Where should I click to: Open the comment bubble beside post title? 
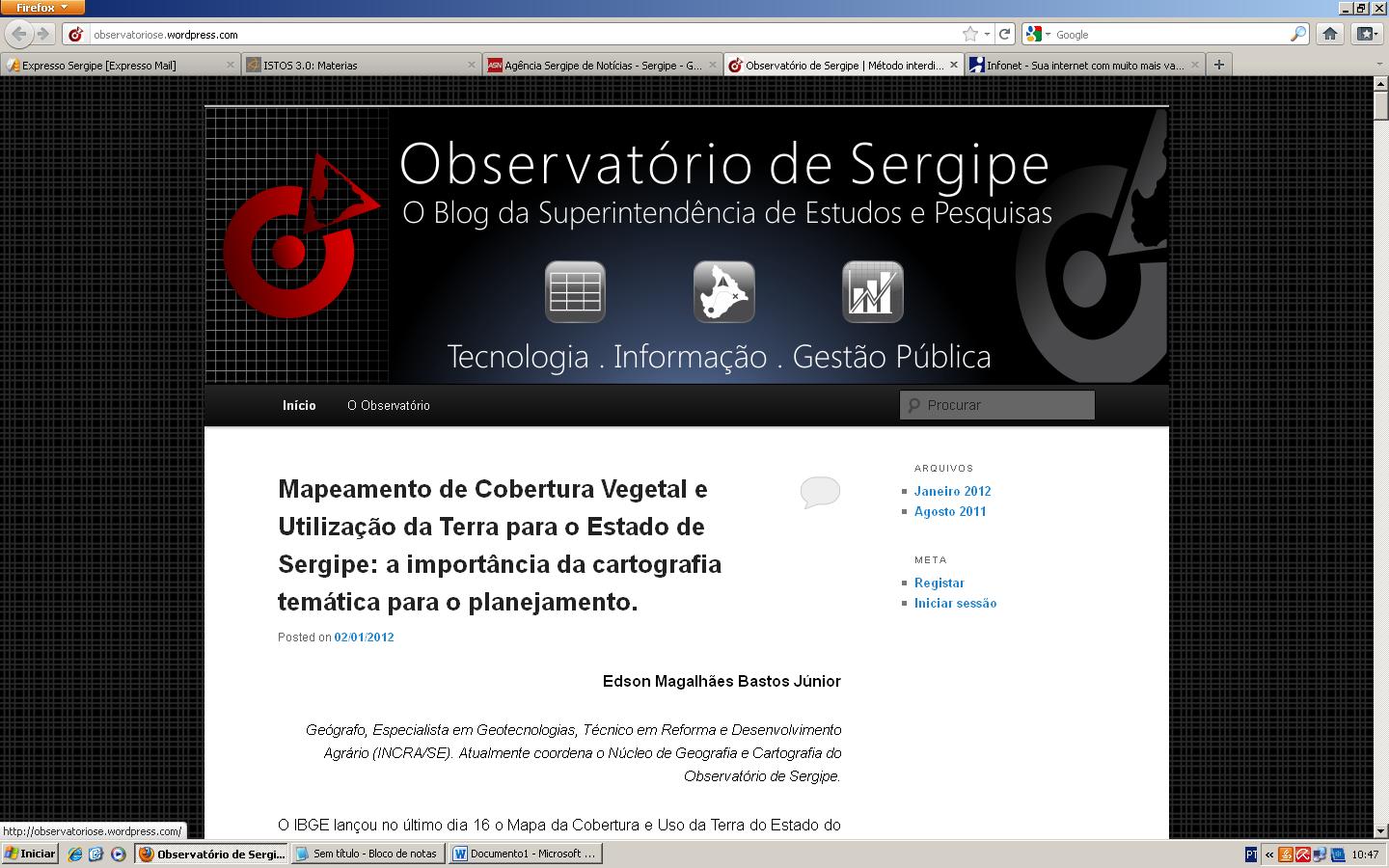820,492
